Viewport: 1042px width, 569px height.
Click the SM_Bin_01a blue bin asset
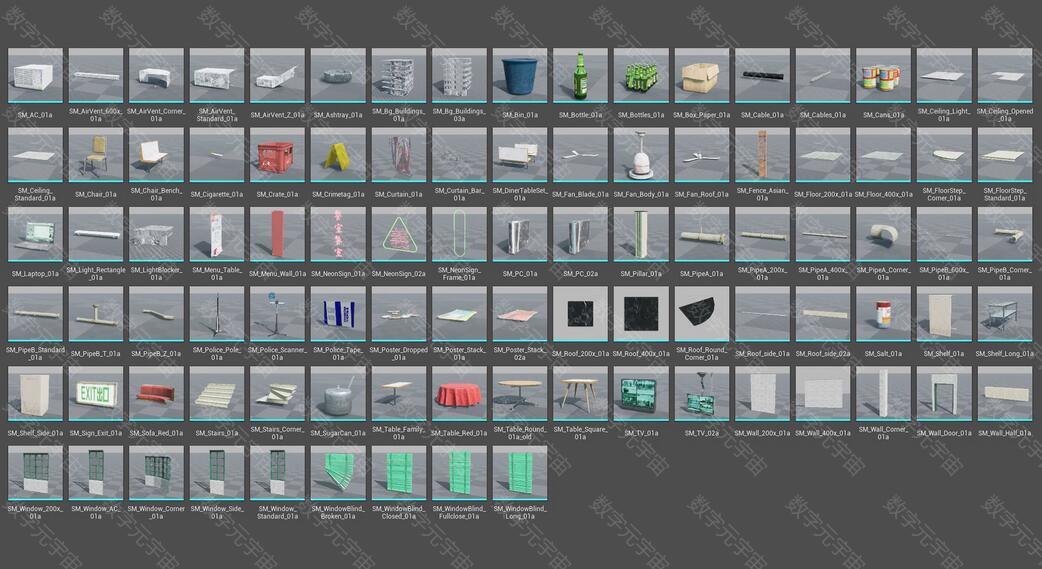(x=520, y=75)
